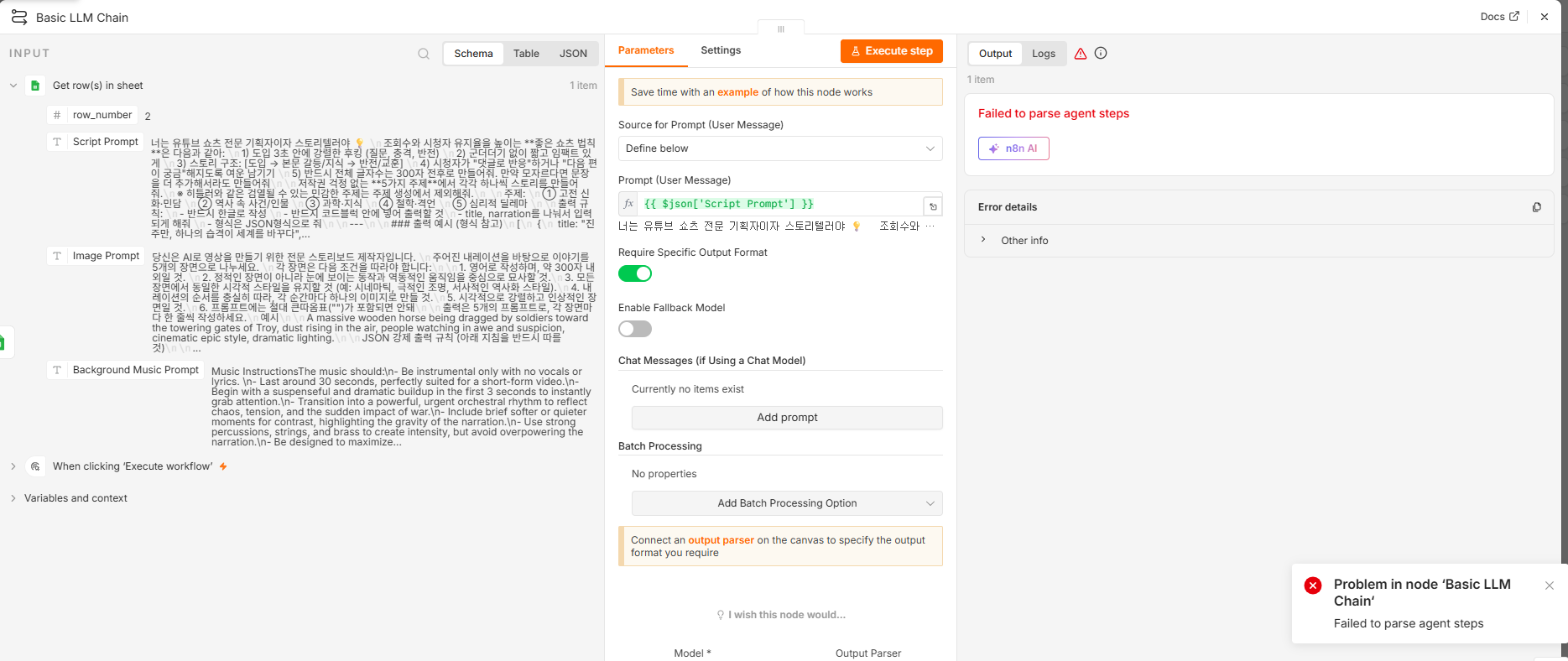Switch input view to Table
The width and height of the screenshot is (1568, 661).
[526, 54]
